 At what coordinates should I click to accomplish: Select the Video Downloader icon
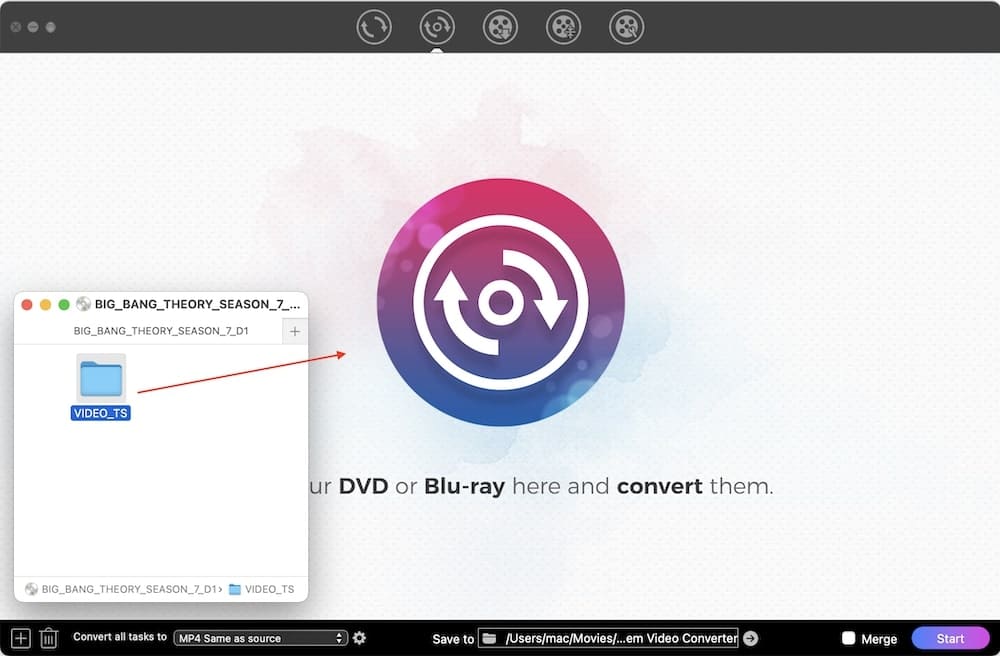tap(500, 27)
